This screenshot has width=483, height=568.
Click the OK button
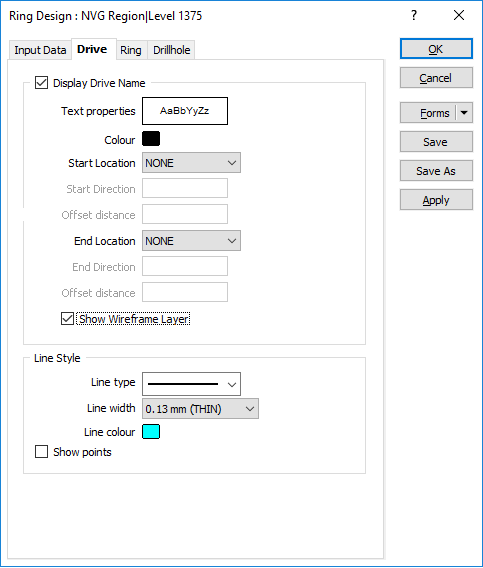[436, 49]
